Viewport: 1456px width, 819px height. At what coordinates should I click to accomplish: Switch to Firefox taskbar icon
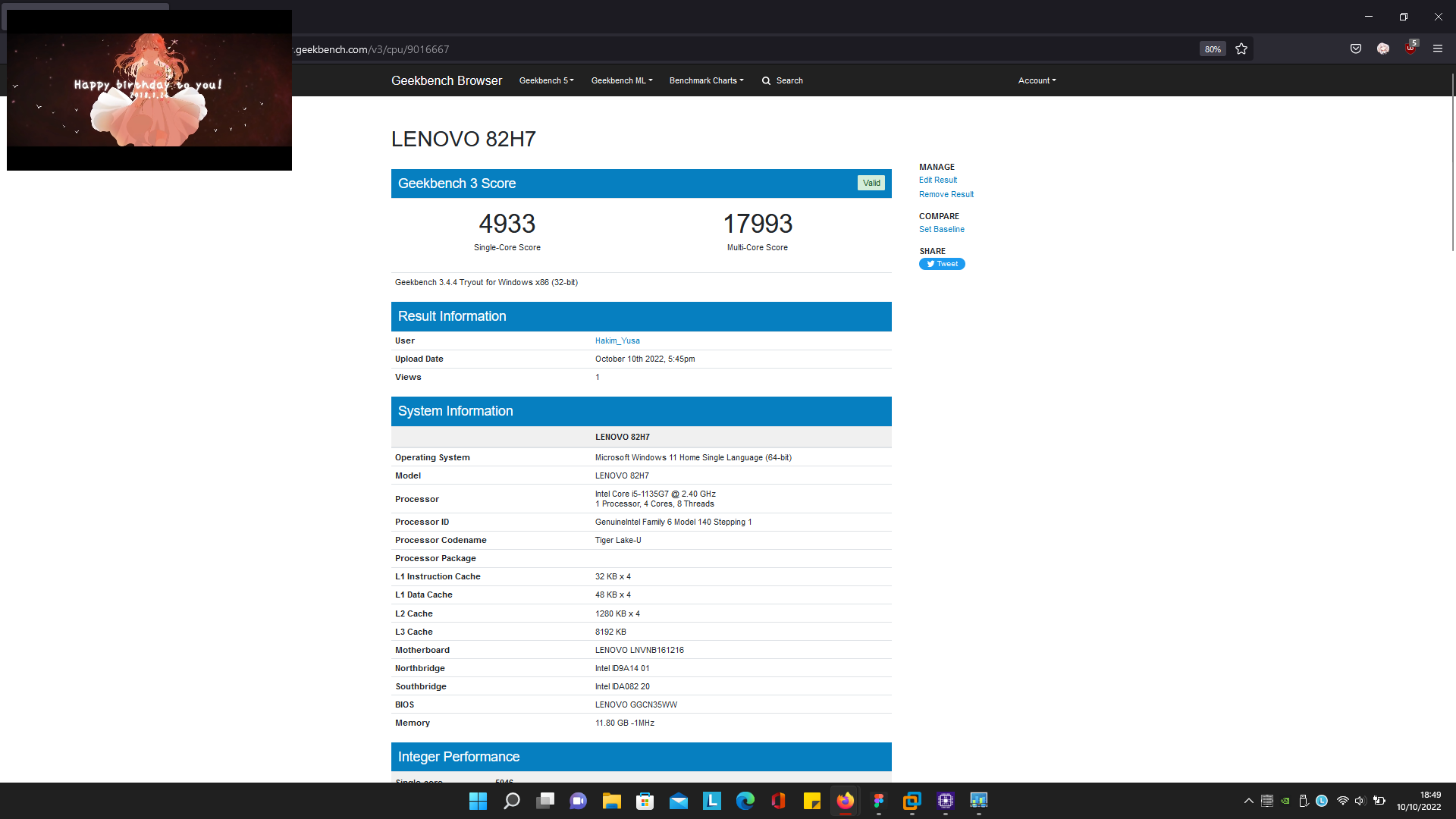click(x=846, y=801)
